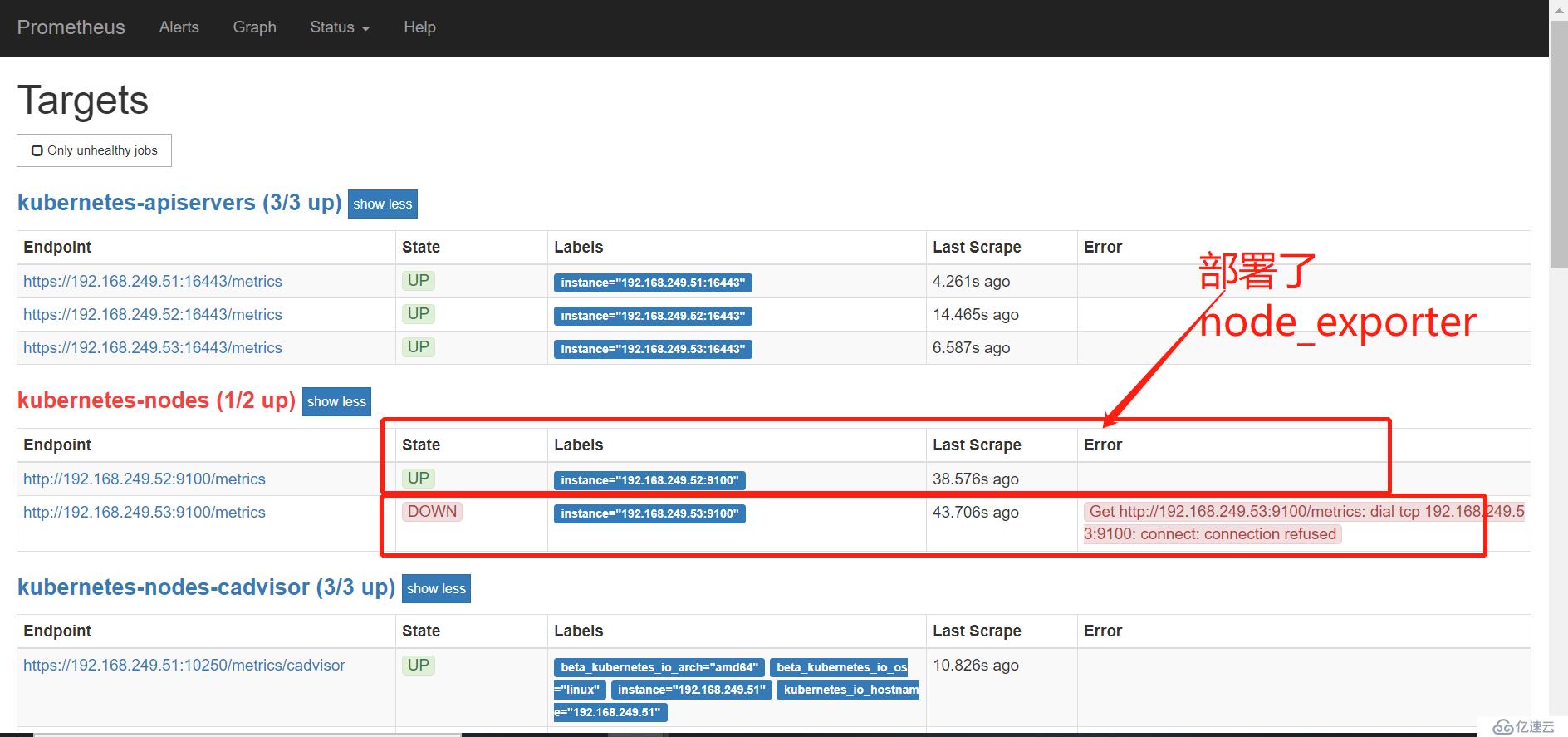This screenshot has width=1568, height=737.
Task: Click the instance="192.168.249.52:16443" label badge
Action: (653, 316)
